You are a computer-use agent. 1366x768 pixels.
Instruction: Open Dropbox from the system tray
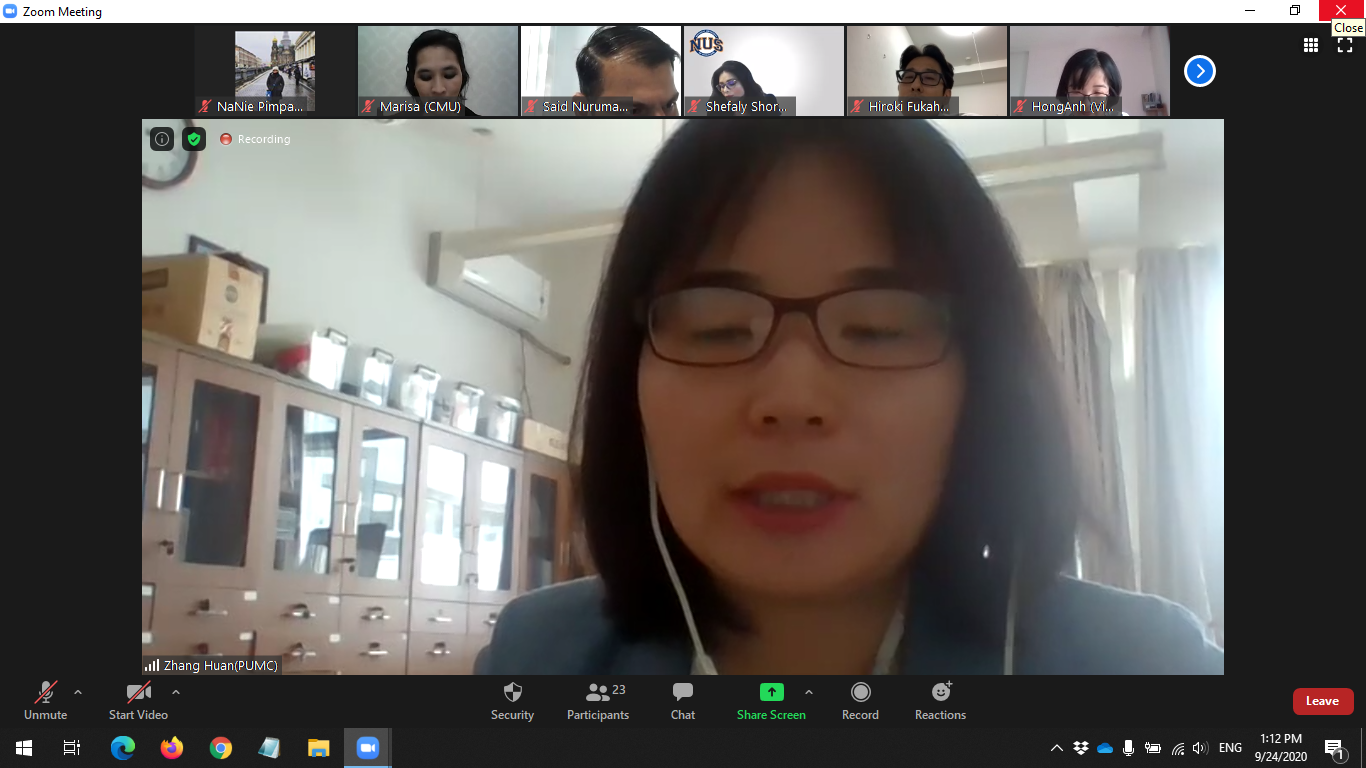click(1081, 748)
